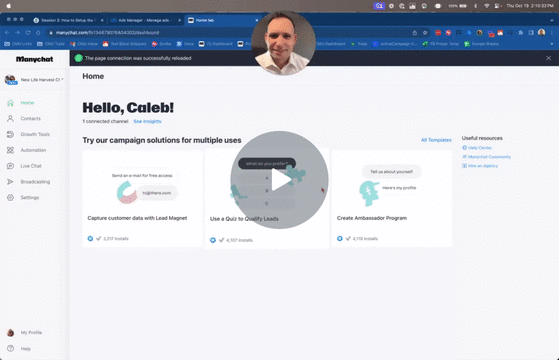
Task: Click the green success status icon
Action: 78,58
